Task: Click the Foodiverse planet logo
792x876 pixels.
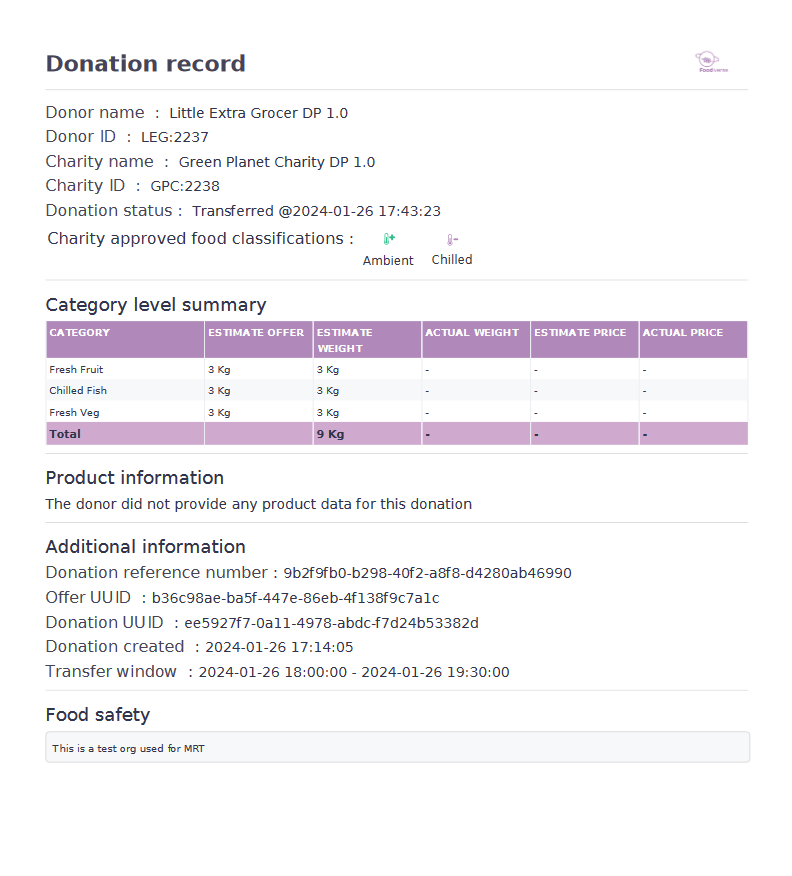Action: tap(710, 62)
